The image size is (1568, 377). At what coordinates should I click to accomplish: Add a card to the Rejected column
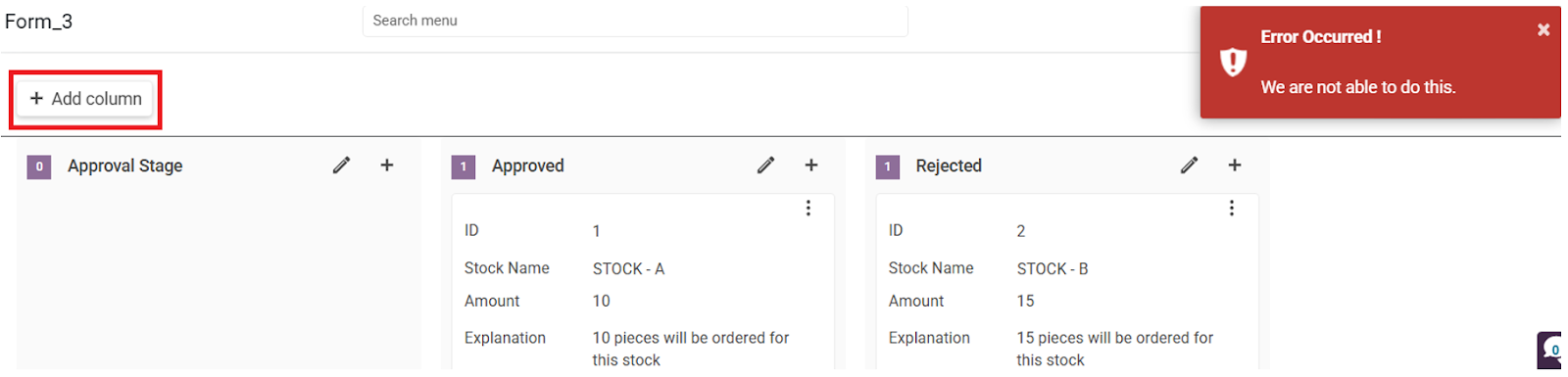click(x=1235, y=165)
